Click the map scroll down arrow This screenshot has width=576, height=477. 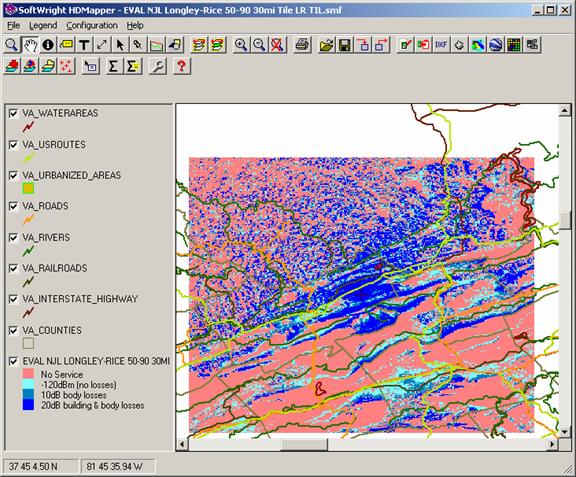pyautogui.click(x=565, y=432)
